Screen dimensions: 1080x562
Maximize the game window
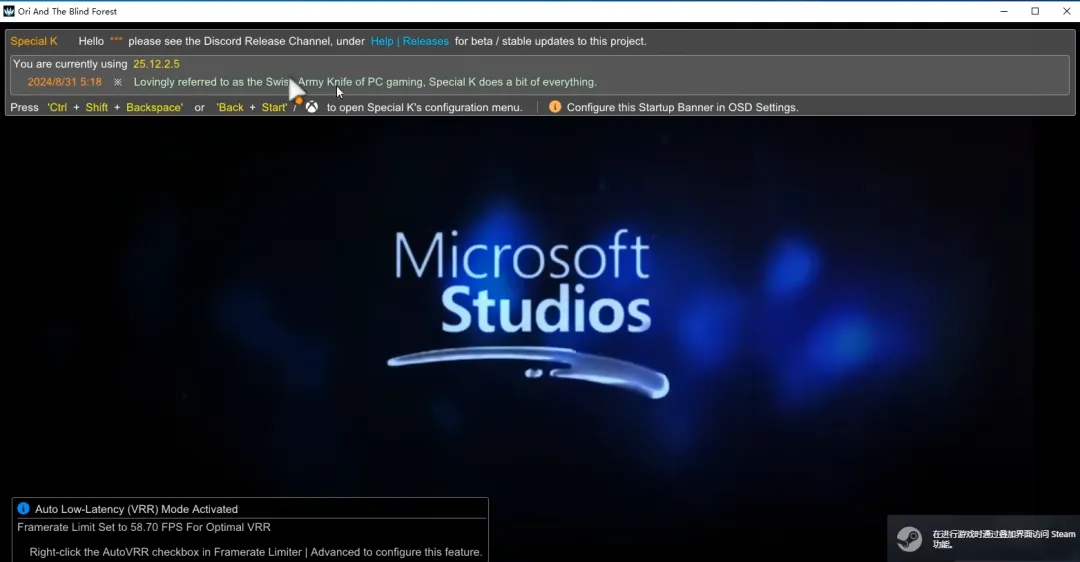tap(1035, 11)
